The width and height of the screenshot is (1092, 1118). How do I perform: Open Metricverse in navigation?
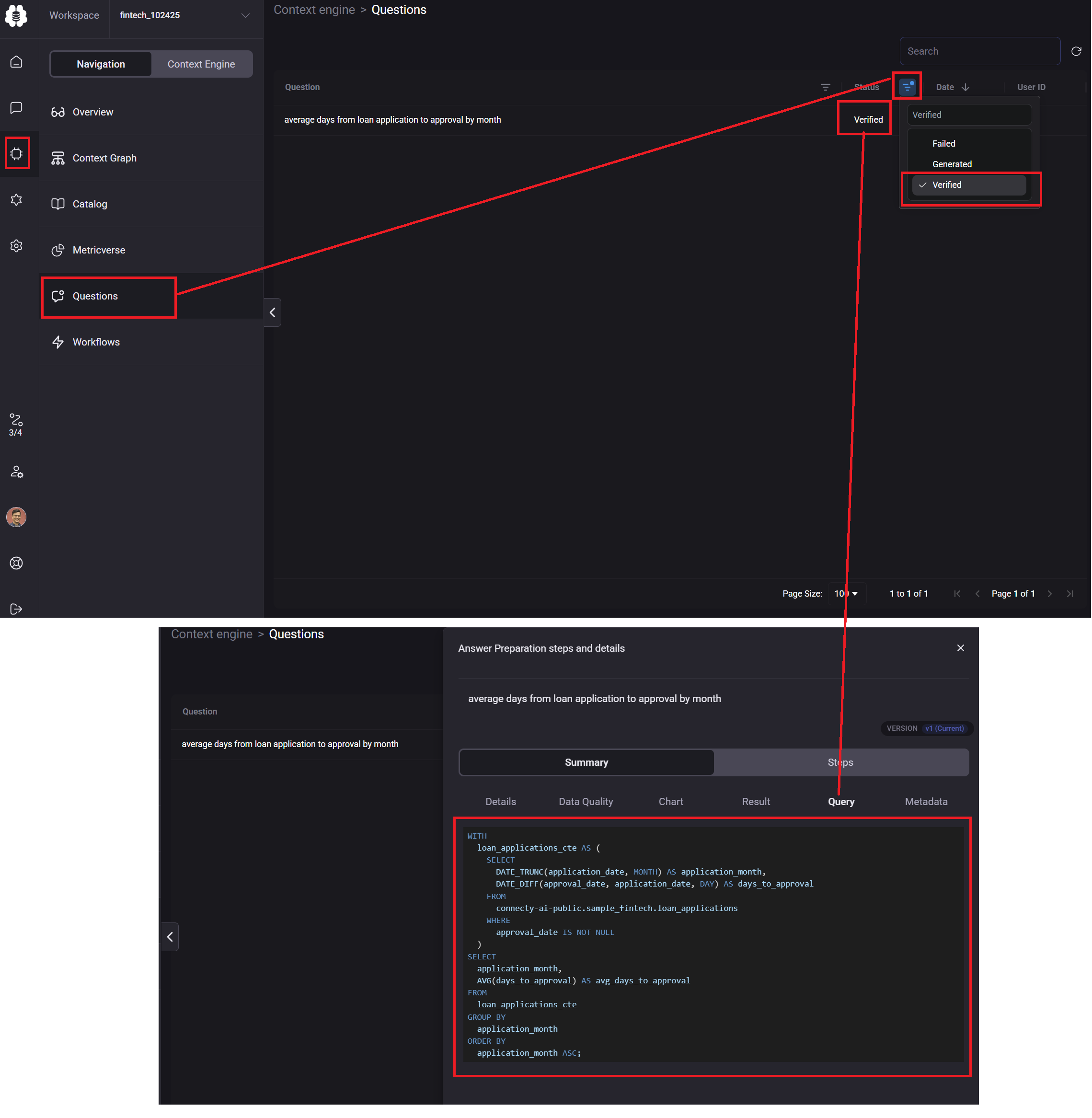coord(99,250)
